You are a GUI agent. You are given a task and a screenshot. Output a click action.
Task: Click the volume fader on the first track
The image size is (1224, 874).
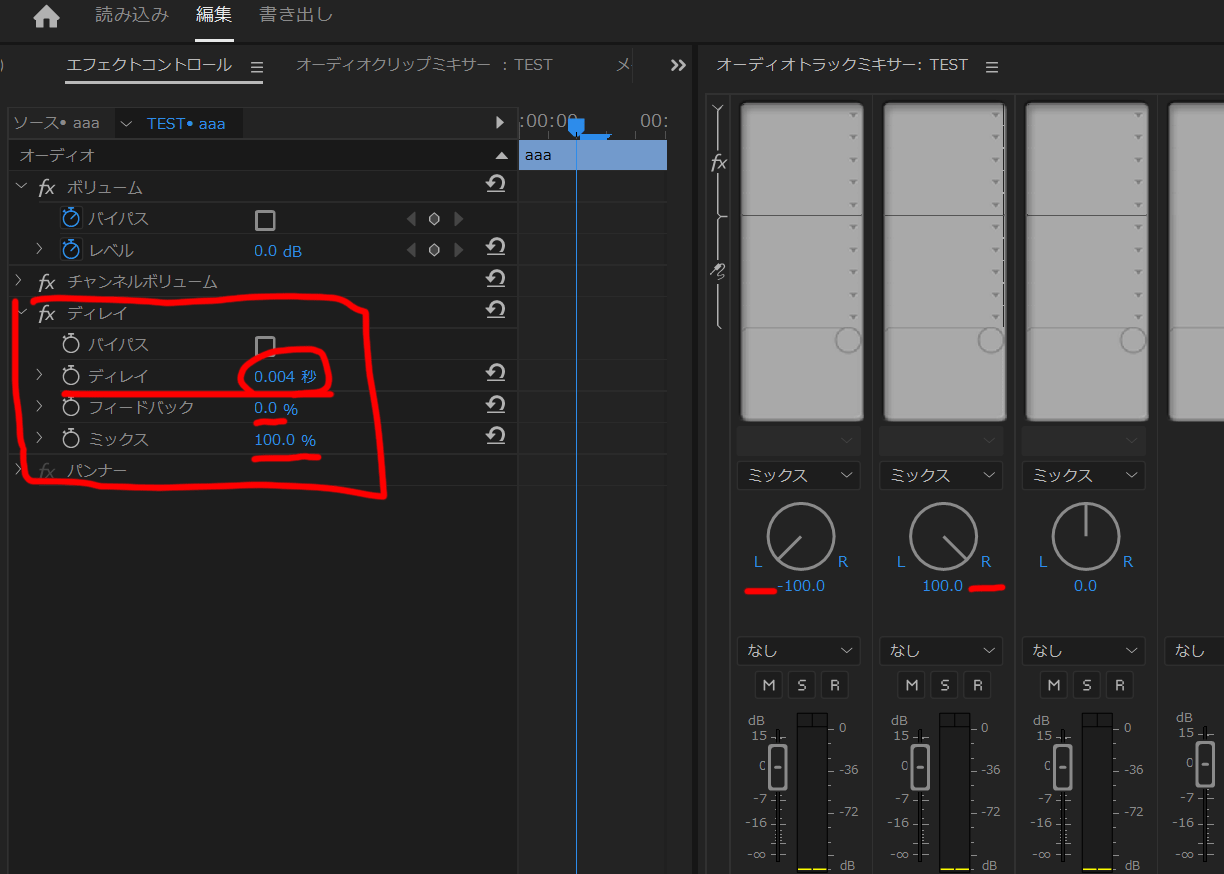[x=778, y=767]
